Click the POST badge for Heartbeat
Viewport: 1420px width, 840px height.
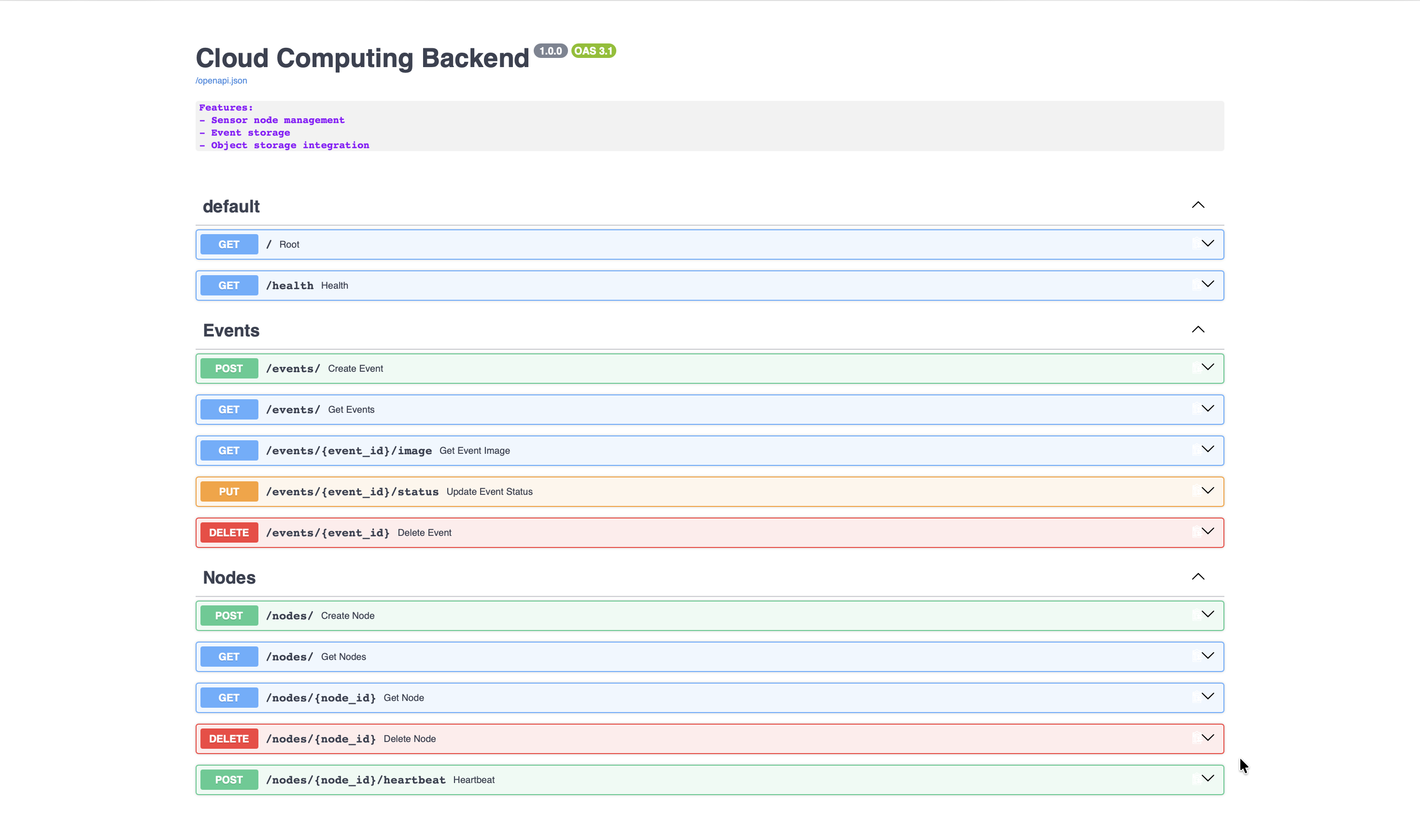coord(229,780)
